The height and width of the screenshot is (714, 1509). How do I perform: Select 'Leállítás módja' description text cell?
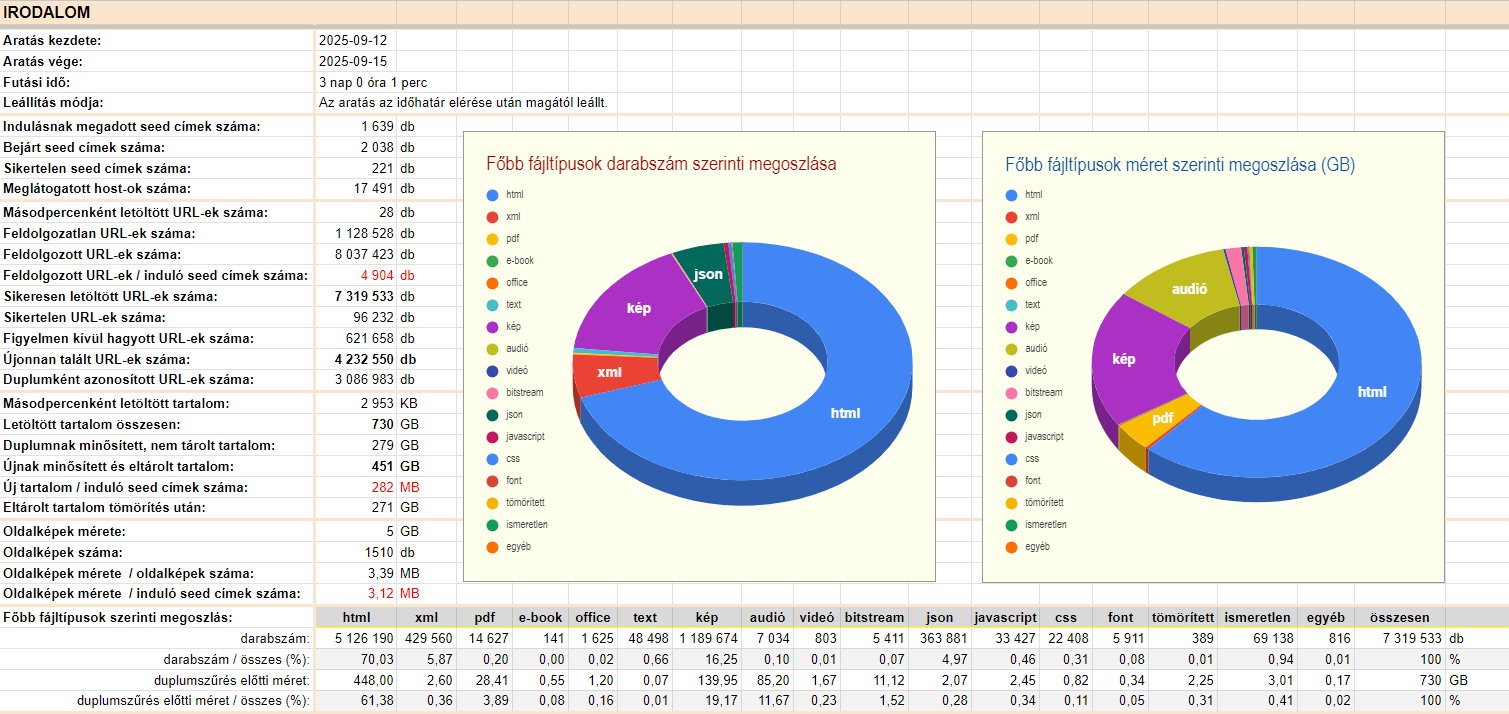point(463,103)
